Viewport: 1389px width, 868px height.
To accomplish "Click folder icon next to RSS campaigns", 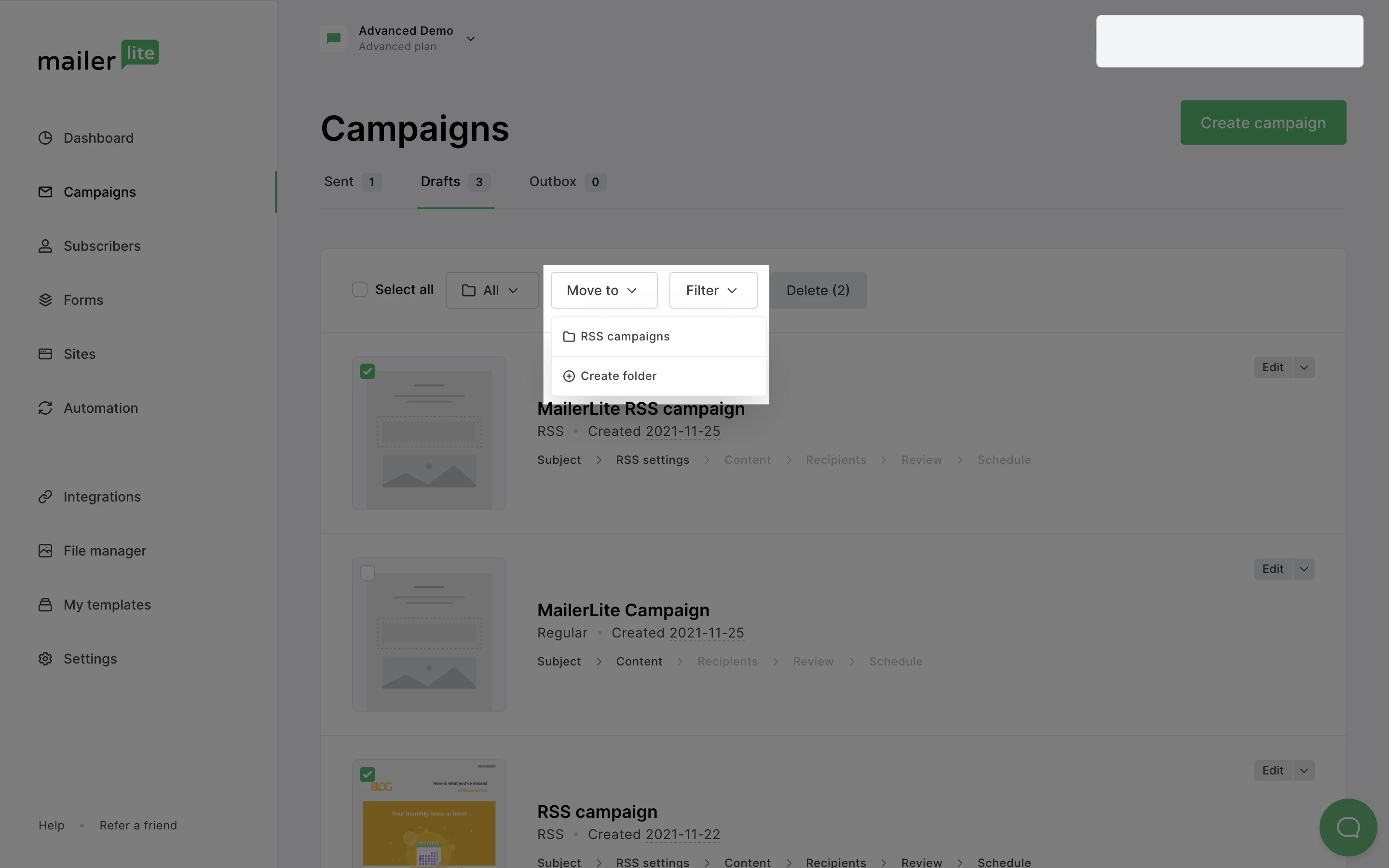I will [x=569, y=337].
